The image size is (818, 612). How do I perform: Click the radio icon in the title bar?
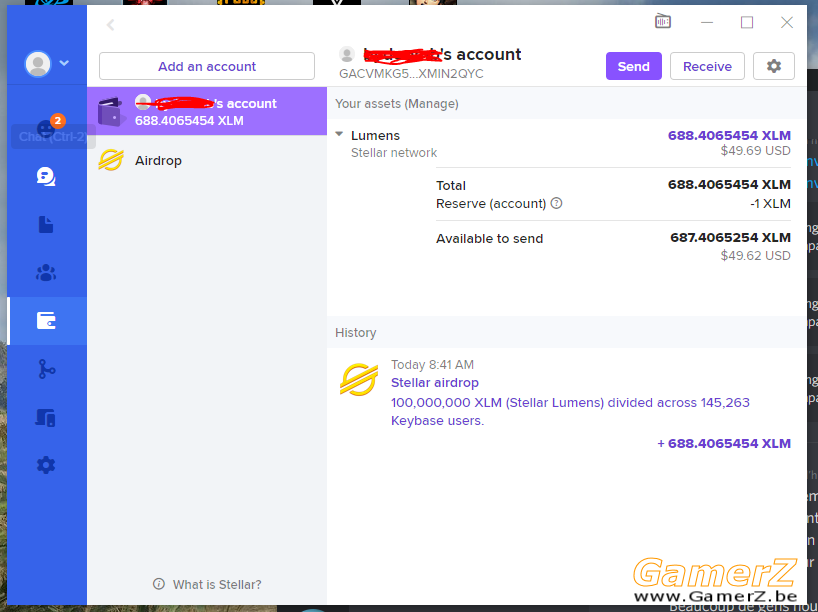click(x=663, y=21)
